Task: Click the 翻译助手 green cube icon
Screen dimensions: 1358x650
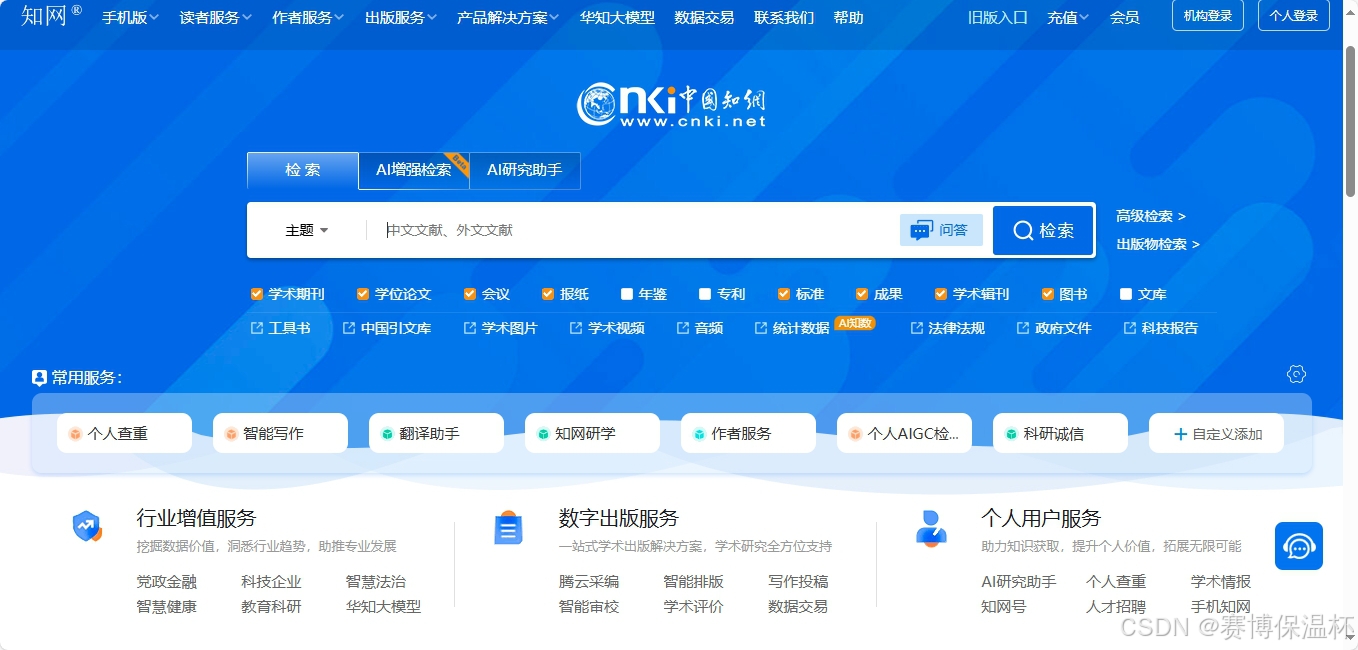Action: click(387, 434)
